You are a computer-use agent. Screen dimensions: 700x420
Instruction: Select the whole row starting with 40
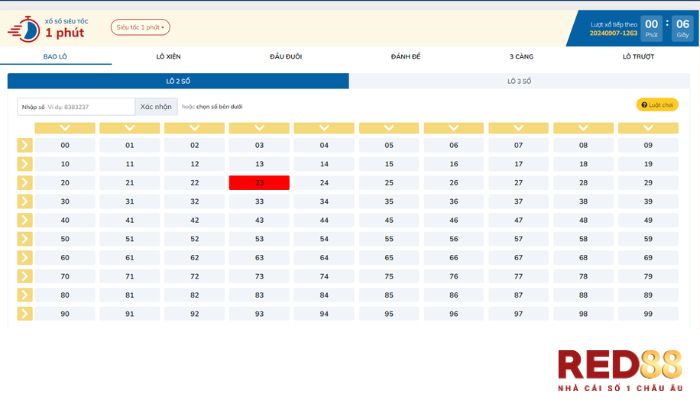pyautogui.click(x=25, y=220)
